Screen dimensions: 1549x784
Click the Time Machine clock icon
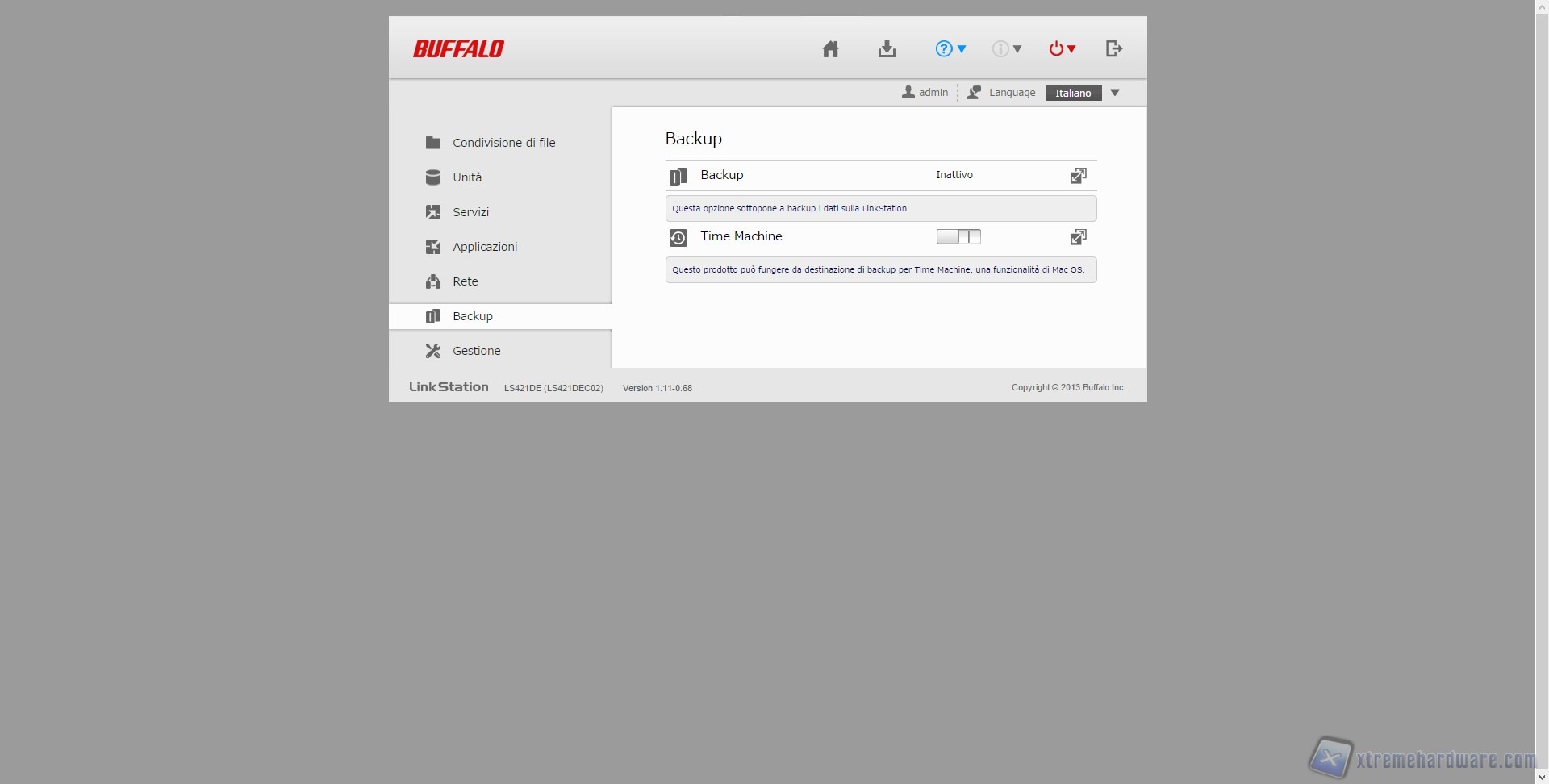pyautogui.click(x=678, y=237)
